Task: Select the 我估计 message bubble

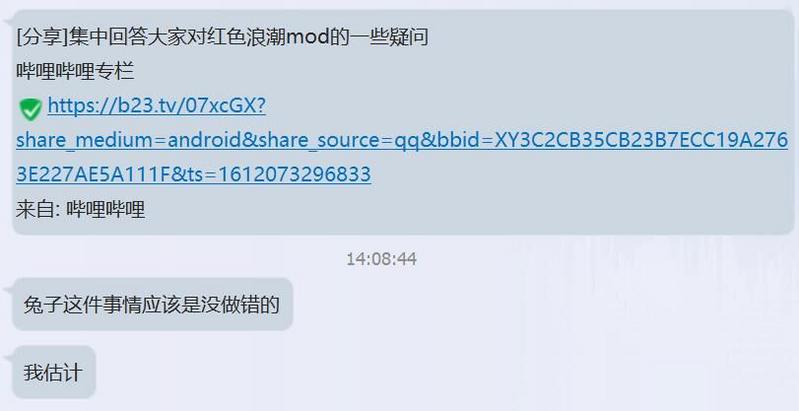Action: [54, 372]
